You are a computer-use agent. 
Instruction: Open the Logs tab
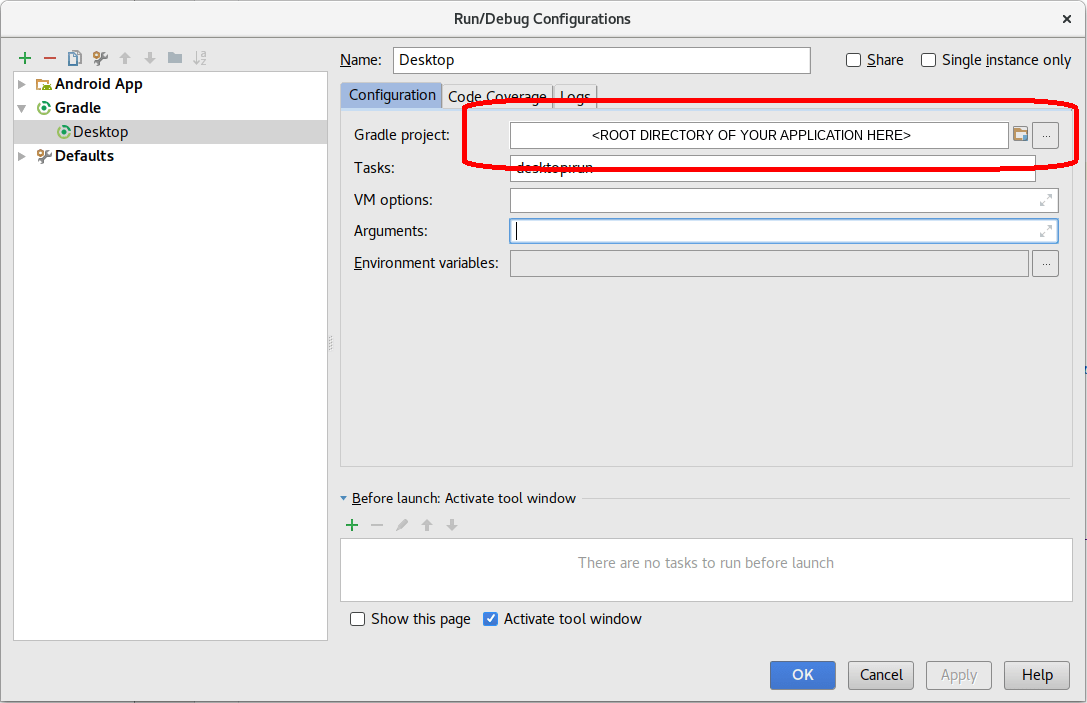(x=574, y=95)
